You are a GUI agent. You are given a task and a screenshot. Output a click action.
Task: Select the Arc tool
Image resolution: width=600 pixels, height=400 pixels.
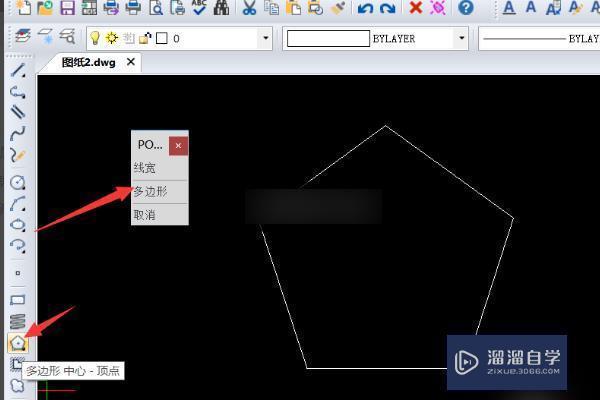(x=18, y=203)
